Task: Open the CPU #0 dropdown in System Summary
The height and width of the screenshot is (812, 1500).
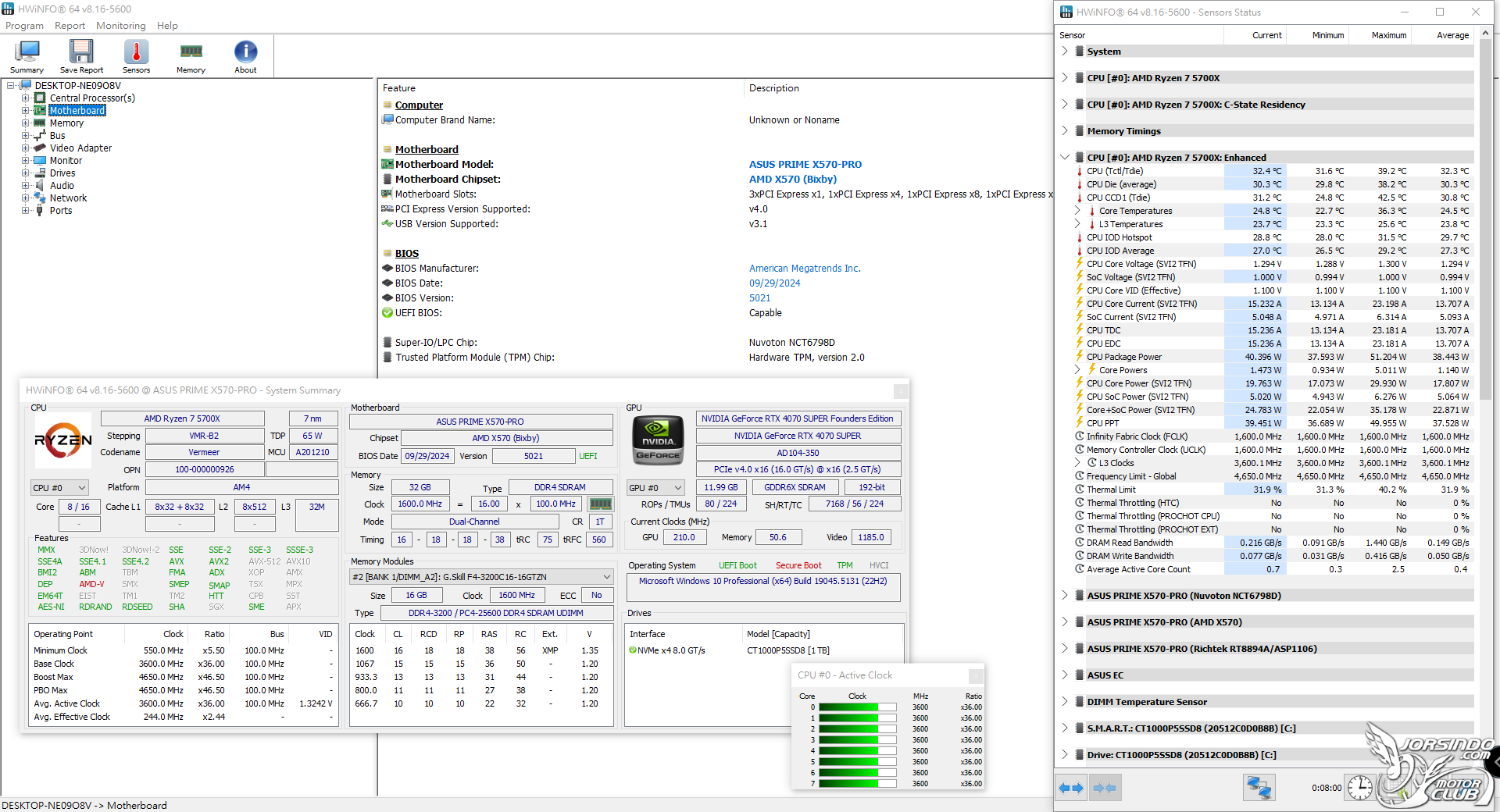Action: pyautogui.click(x=59, y=488)
